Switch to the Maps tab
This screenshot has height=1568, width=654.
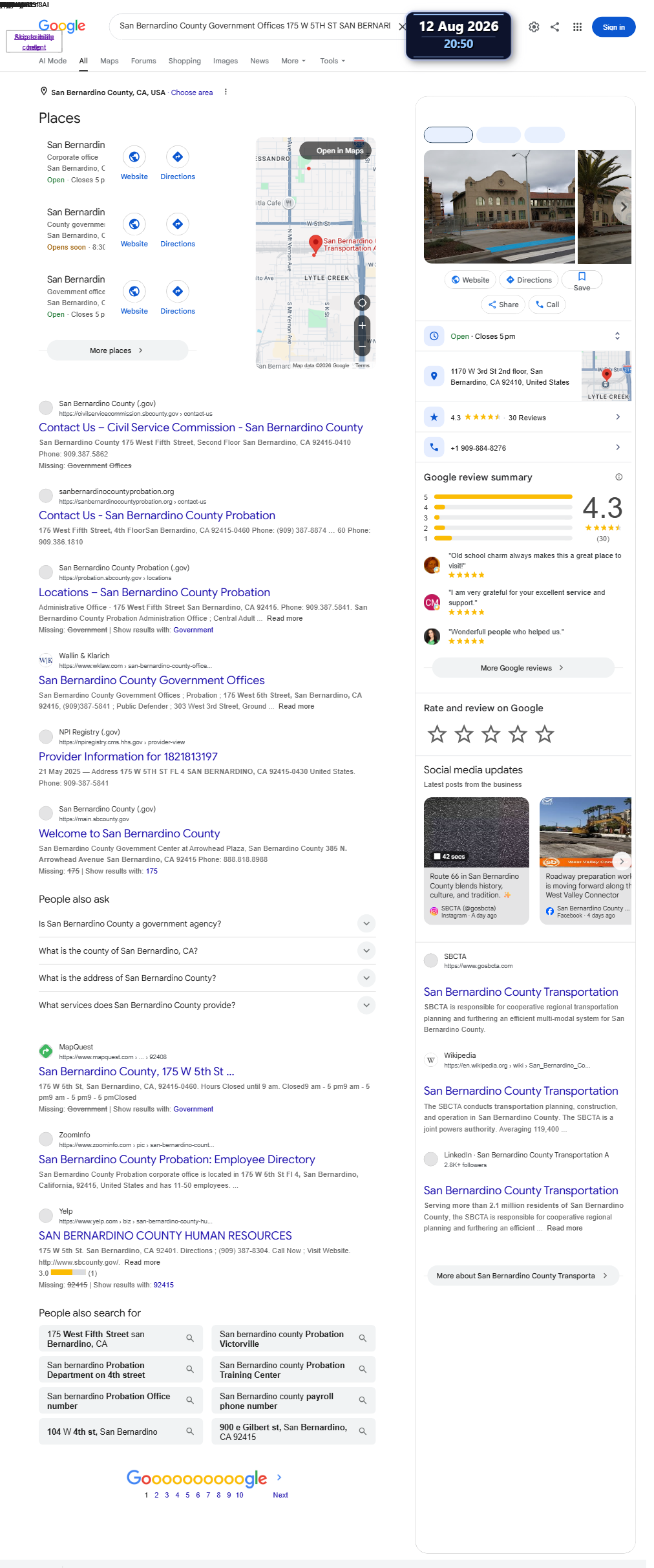pyautogui.click(x=109, y=61)
